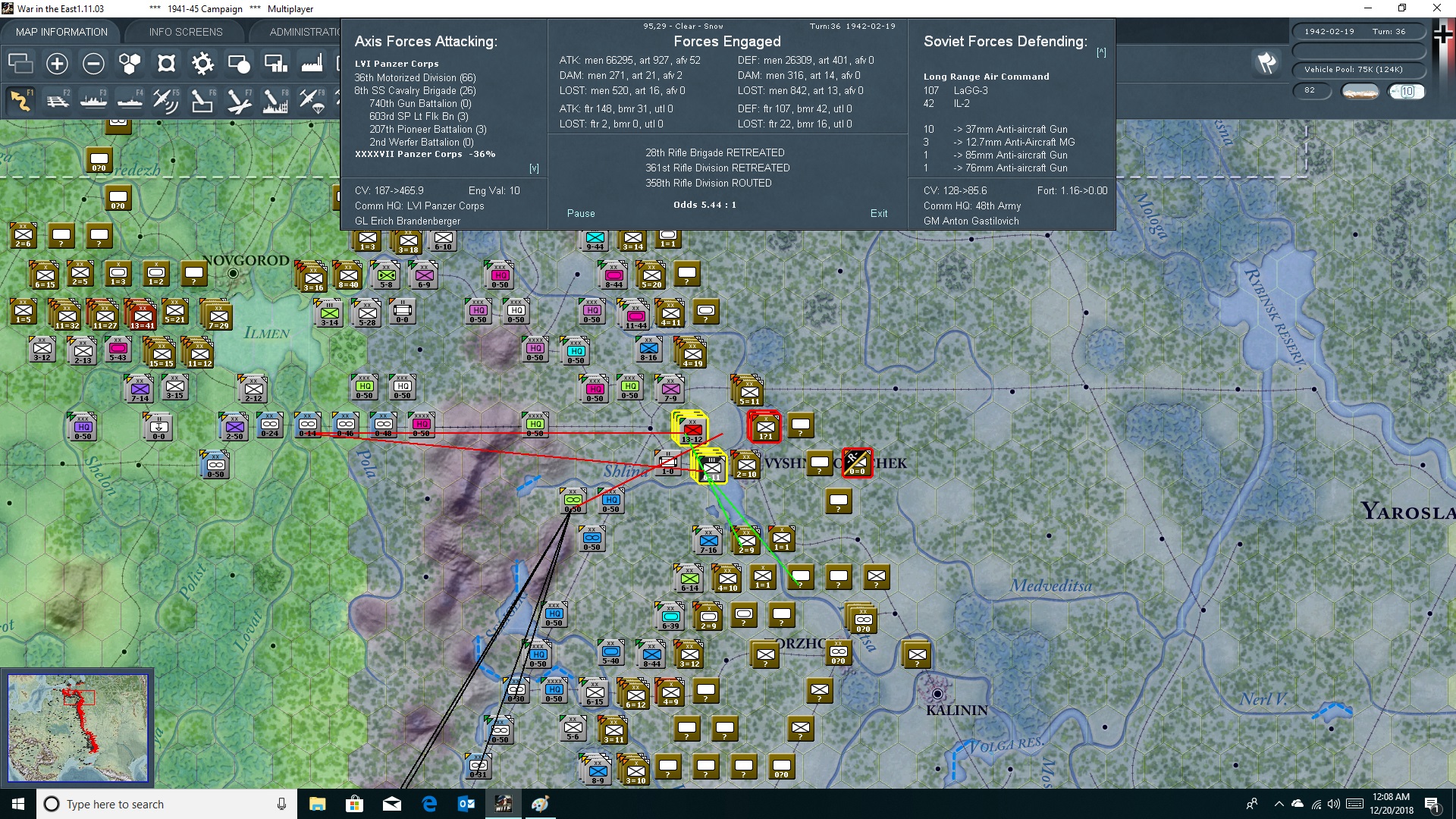Screen dimensions: 1456x819
Task: Open Microsoft Edge from the taskbar
Action: pyautogui.click(x=429, y=804)
